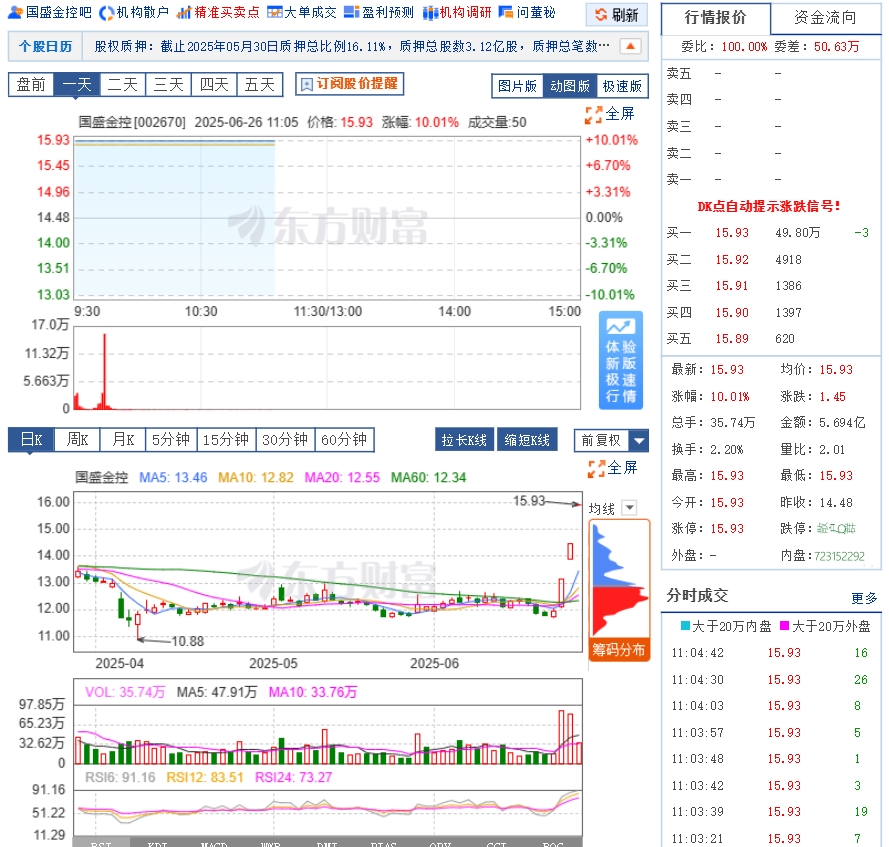Image resolution: width=889 pixels, height=847 pixels.
Task: Click RSI12: 83.51 indicator label
Action: tap(205, 777)
